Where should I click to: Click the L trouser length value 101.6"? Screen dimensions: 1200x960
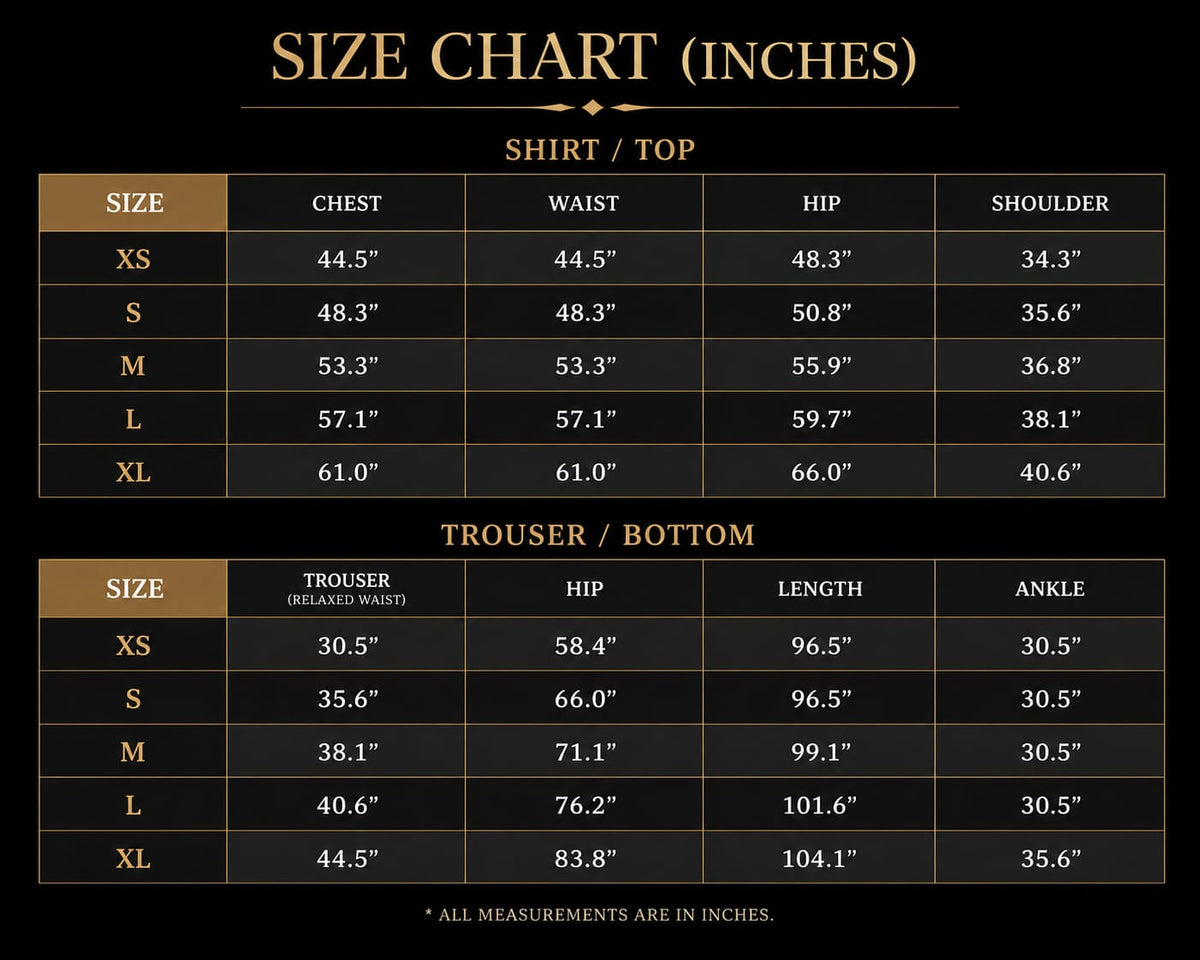pos(820,805)
